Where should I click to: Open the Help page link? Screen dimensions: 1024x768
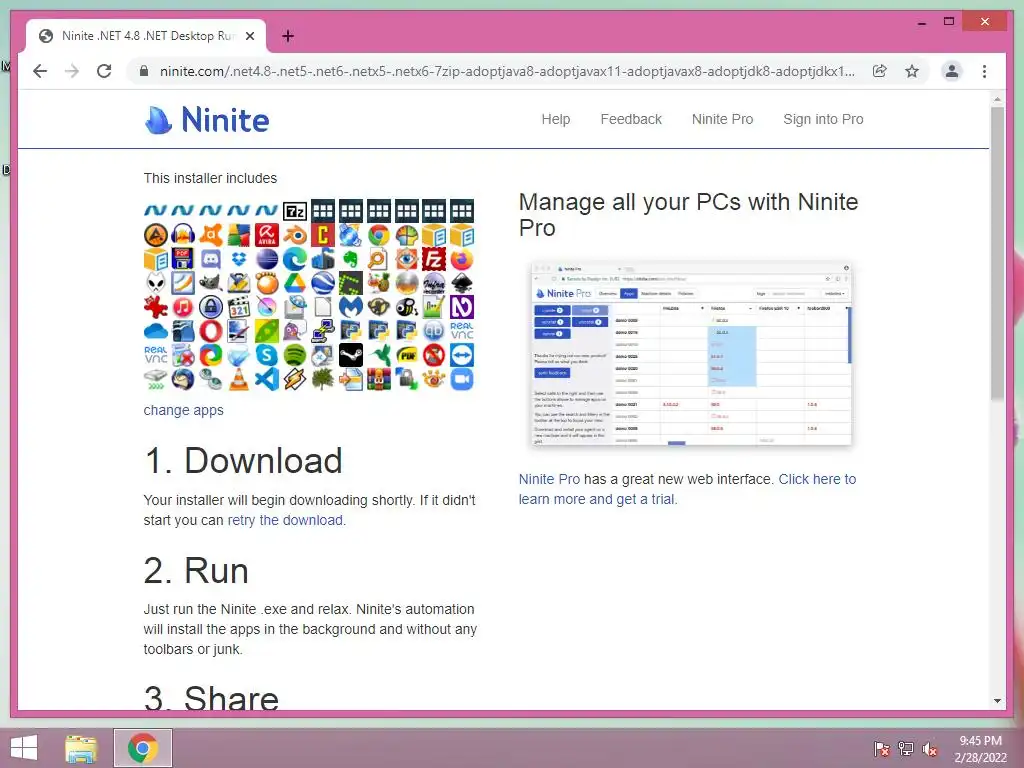point(556,119)
